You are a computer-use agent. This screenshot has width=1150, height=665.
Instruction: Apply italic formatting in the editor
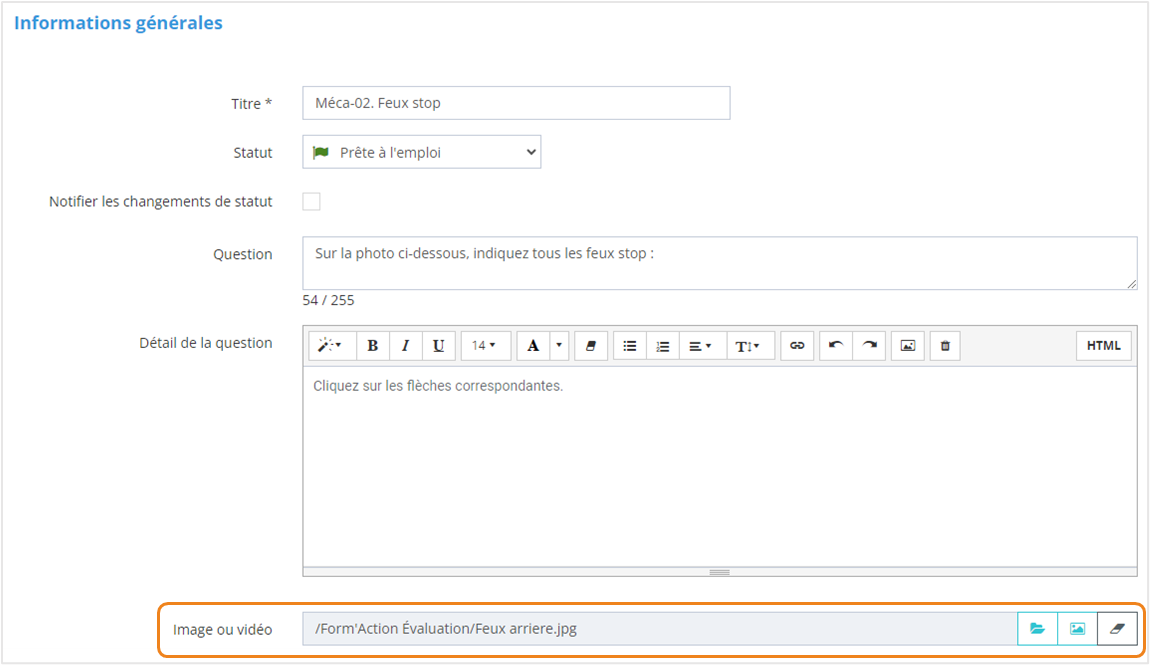coord(405,346)
